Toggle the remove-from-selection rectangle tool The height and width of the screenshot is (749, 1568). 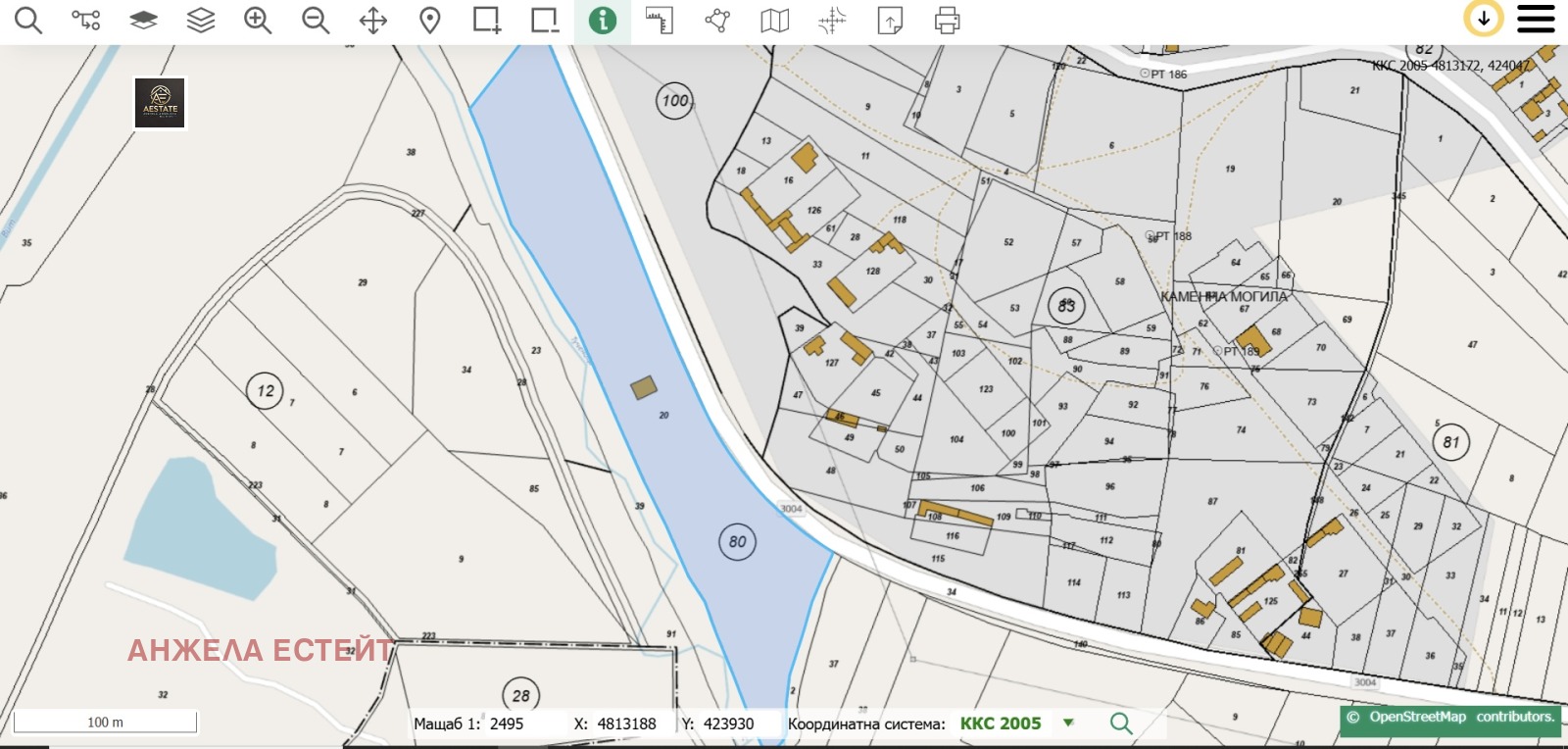point(545,21)
